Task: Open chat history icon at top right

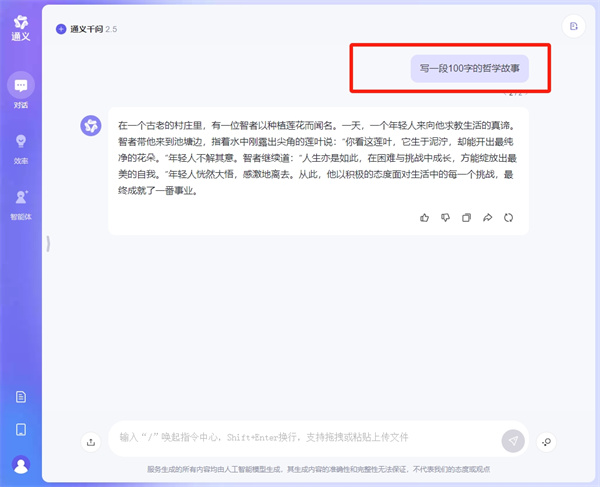Action: click(573, 27)
